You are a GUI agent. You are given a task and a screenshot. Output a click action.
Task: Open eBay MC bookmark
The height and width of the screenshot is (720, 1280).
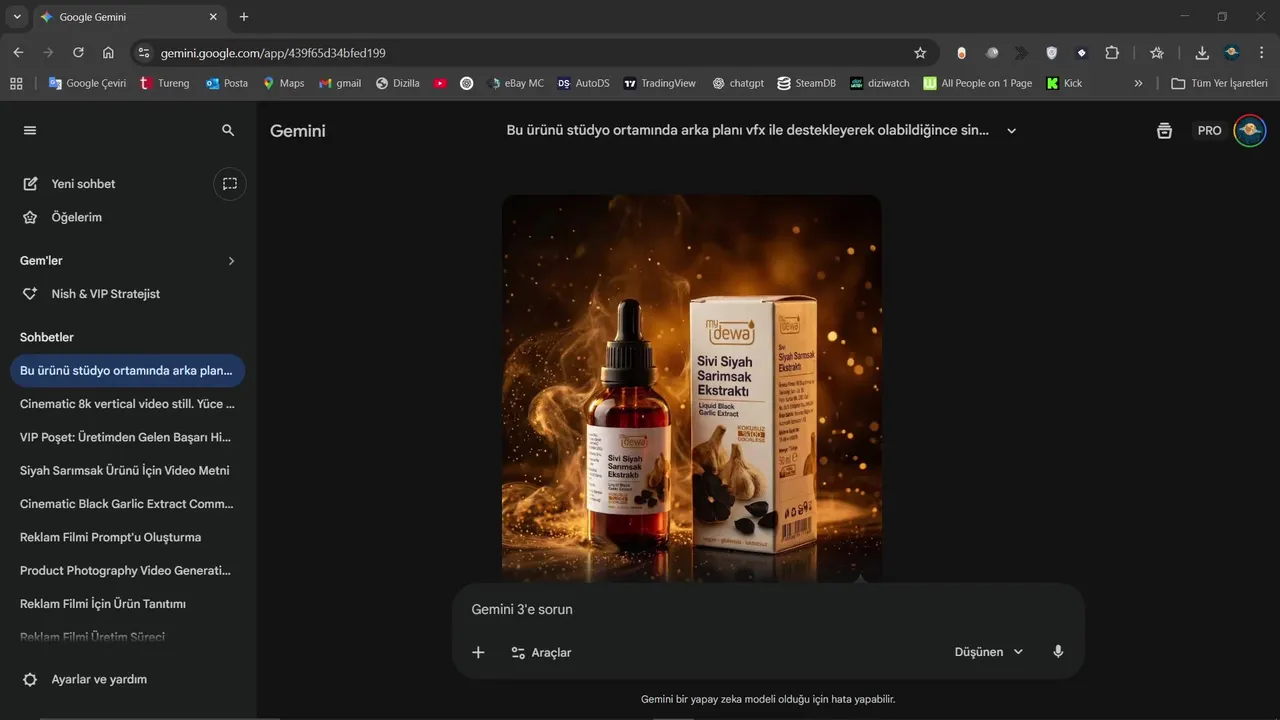pos(515,83)
